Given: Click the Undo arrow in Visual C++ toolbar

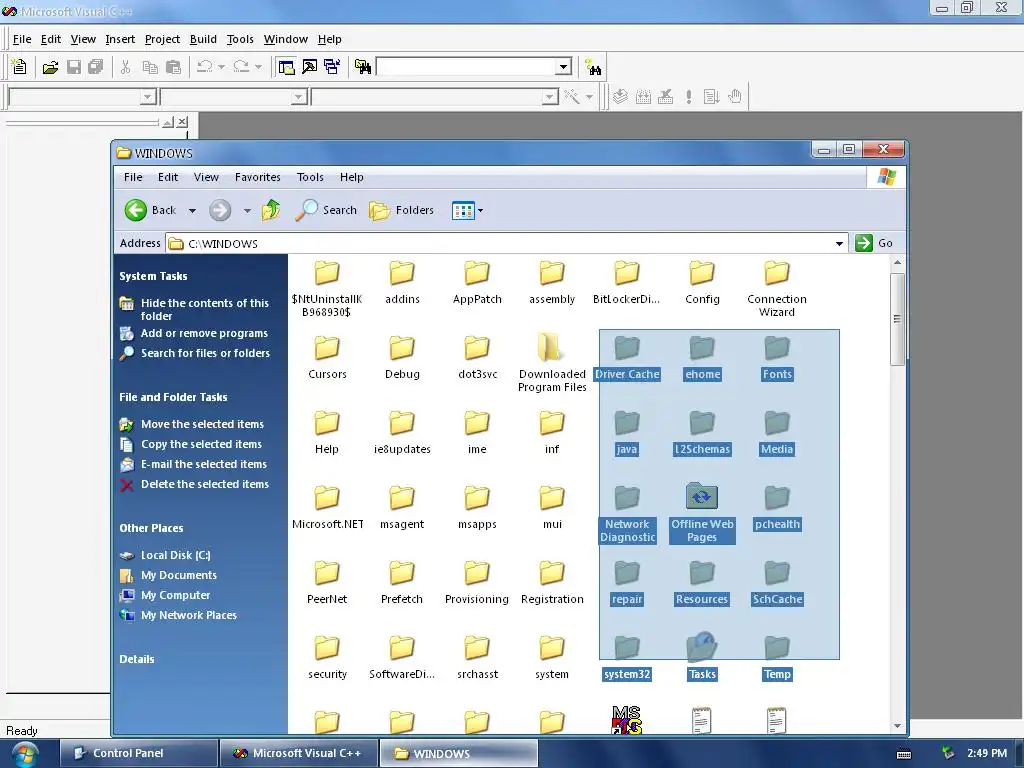Looking at the screenshot, I should click(204, 67).
